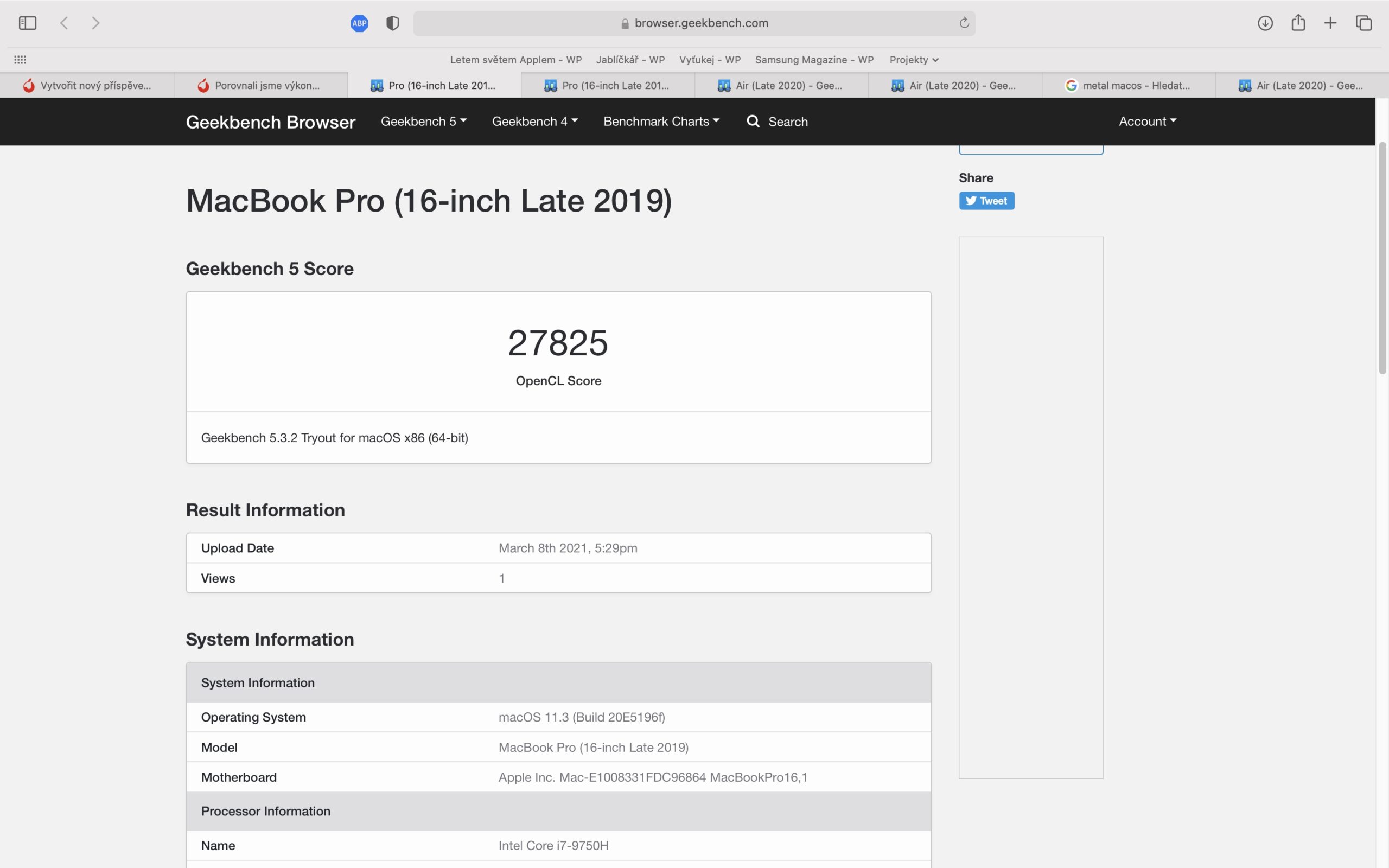
Task: Open the Jablíčkář - WP bookmark
Action: 630,60
